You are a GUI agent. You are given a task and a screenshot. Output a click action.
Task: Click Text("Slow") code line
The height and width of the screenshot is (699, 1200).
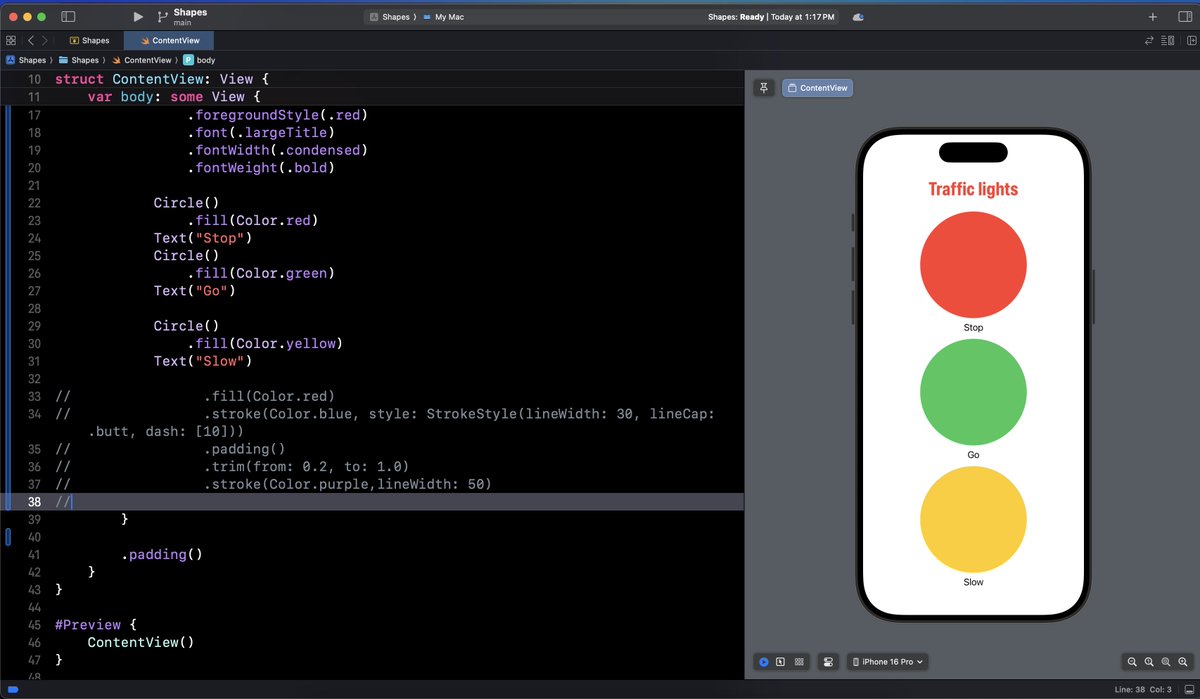pos(203,361)
